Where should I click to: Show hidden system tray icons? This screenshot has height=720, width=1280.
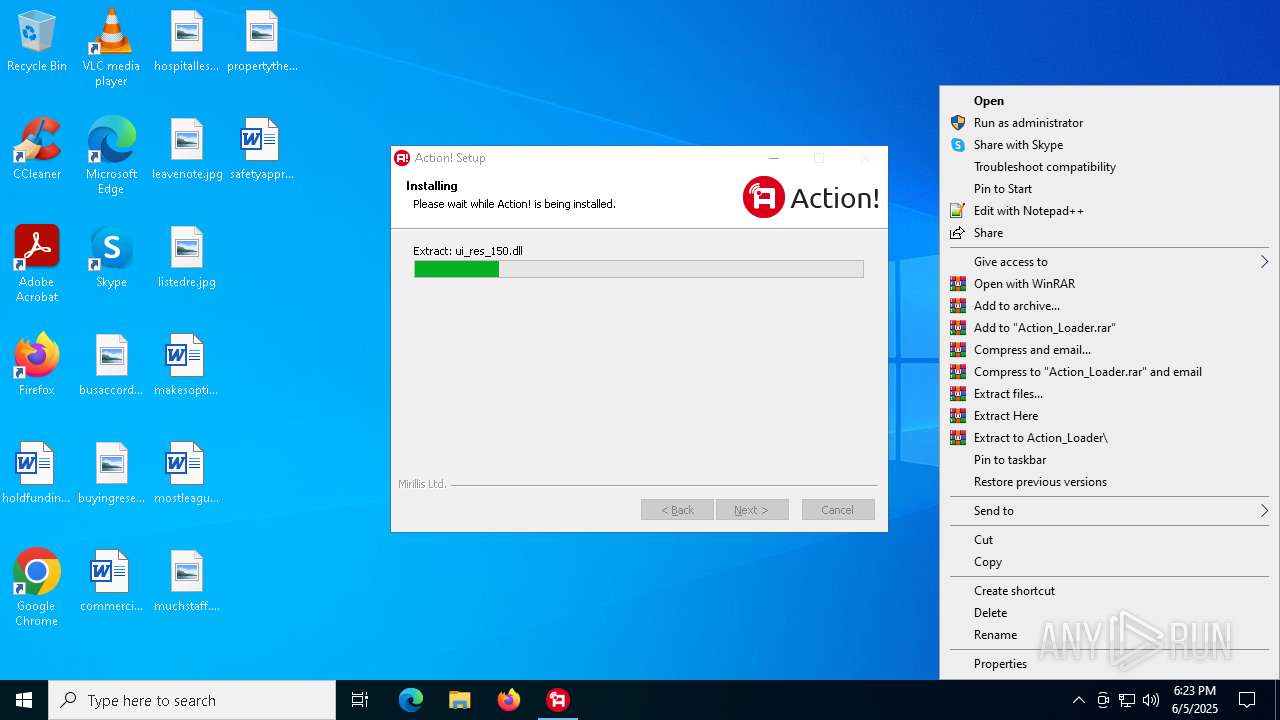click(1078, 700)
